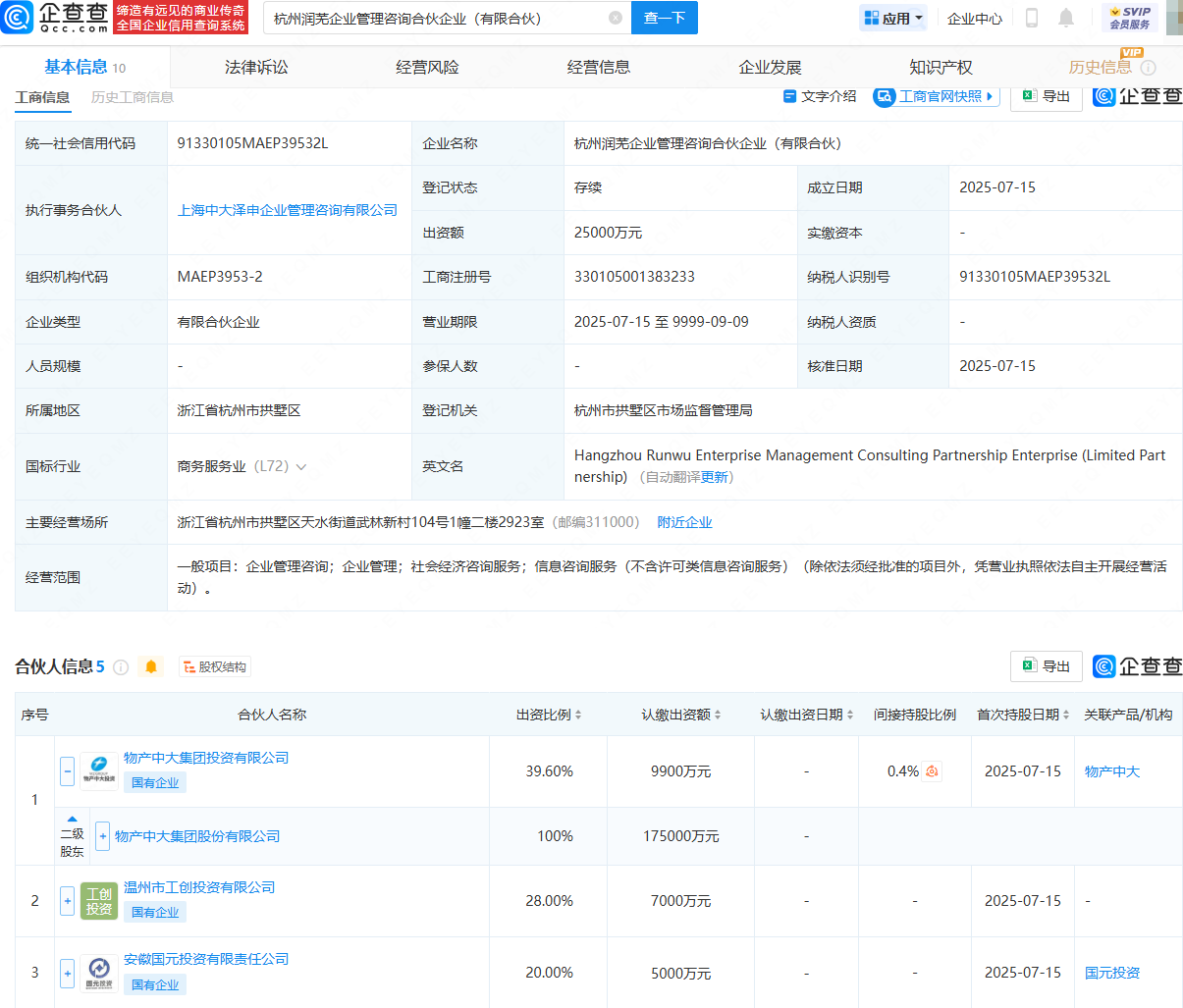
Task: Click 国有企业 tag under 物产中大集团投资
Action: point(155,782)
